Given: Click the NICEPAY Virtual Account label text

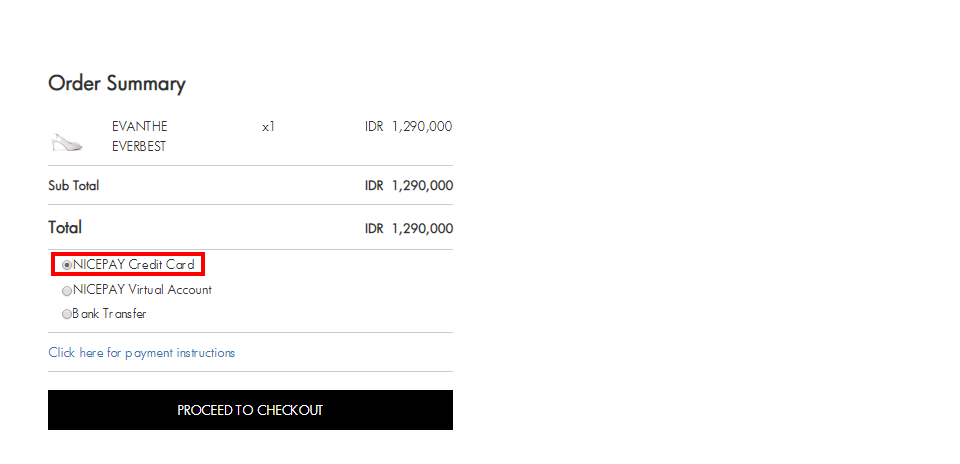Looking at the screenshot, I should [x=142, y=290].
